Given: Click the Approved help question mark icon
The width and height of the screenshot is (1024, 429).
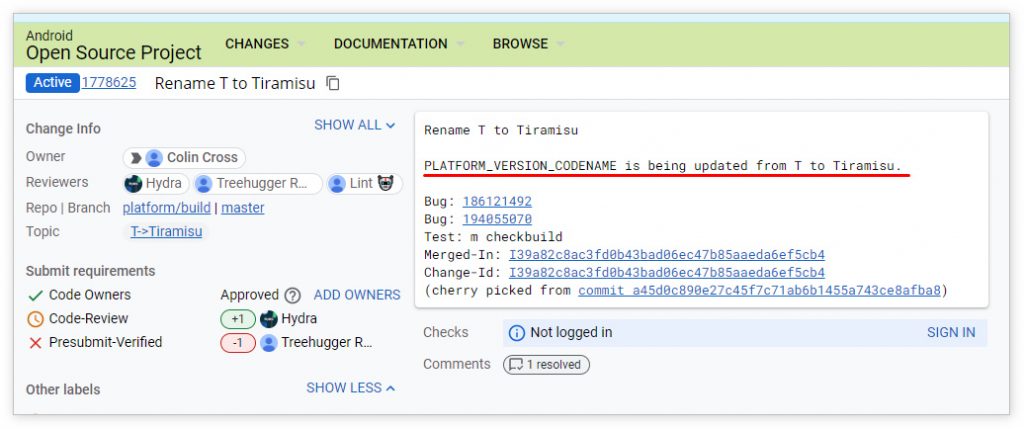Looking at the screenshot, I should click(292, 295).
